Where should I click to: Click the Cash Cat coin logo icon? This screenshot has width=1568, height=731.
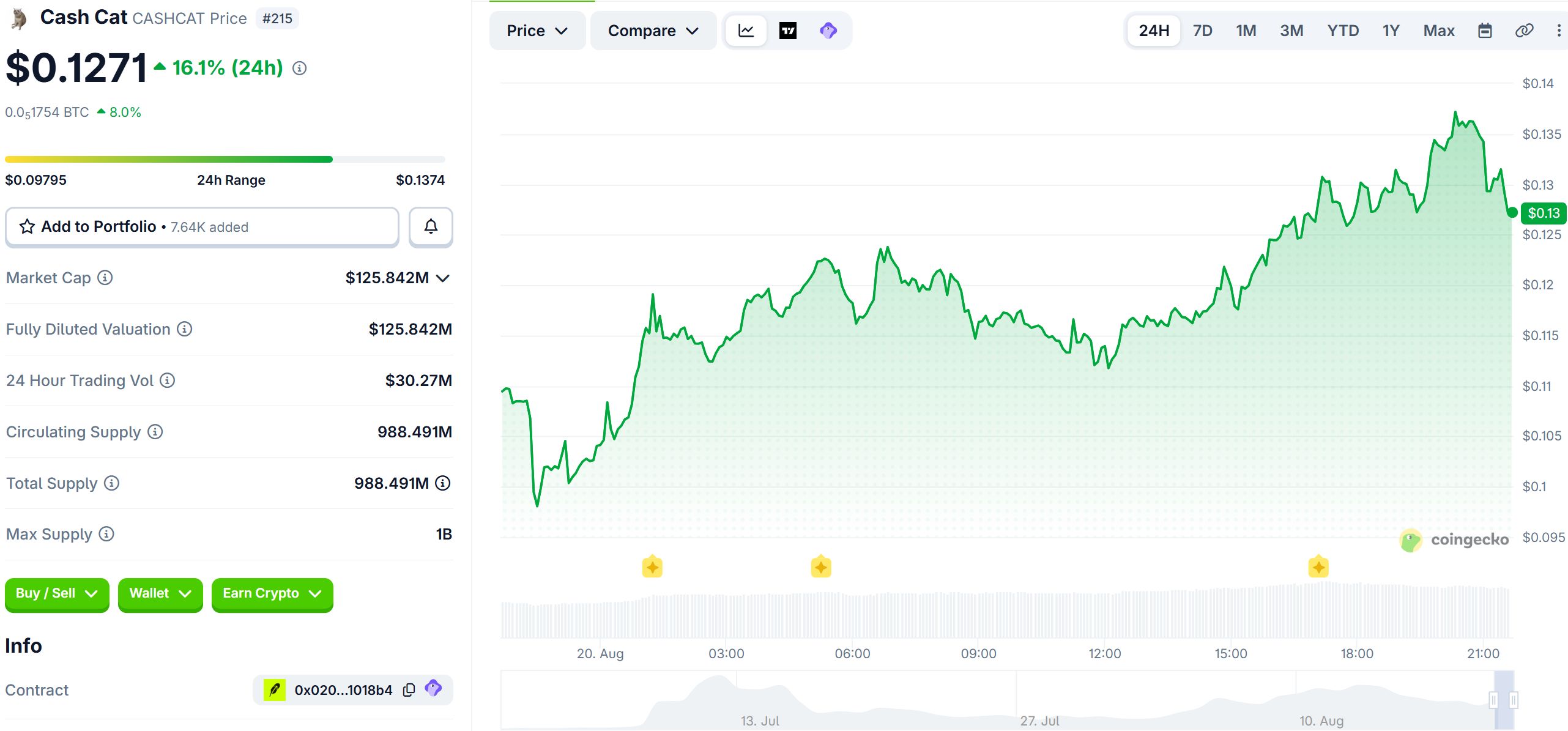[x=18, y=19]
